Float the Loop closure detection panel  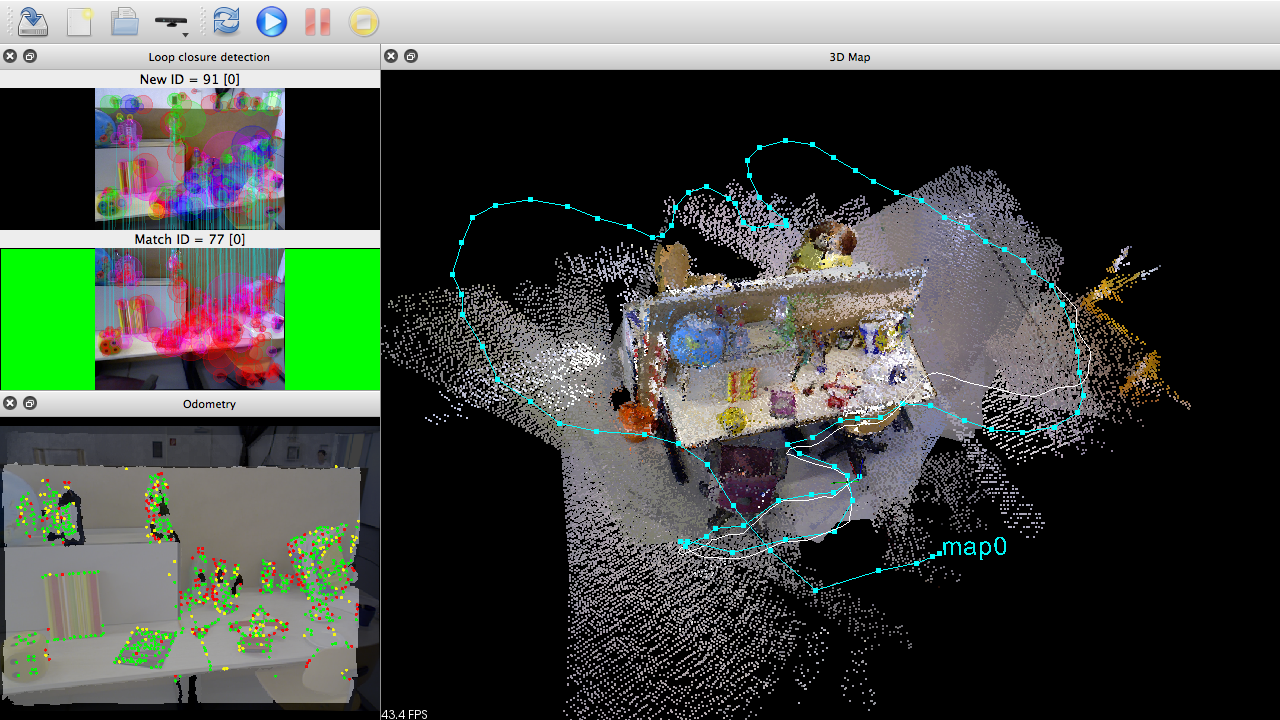pyautogui.click(x=30, y=57)
